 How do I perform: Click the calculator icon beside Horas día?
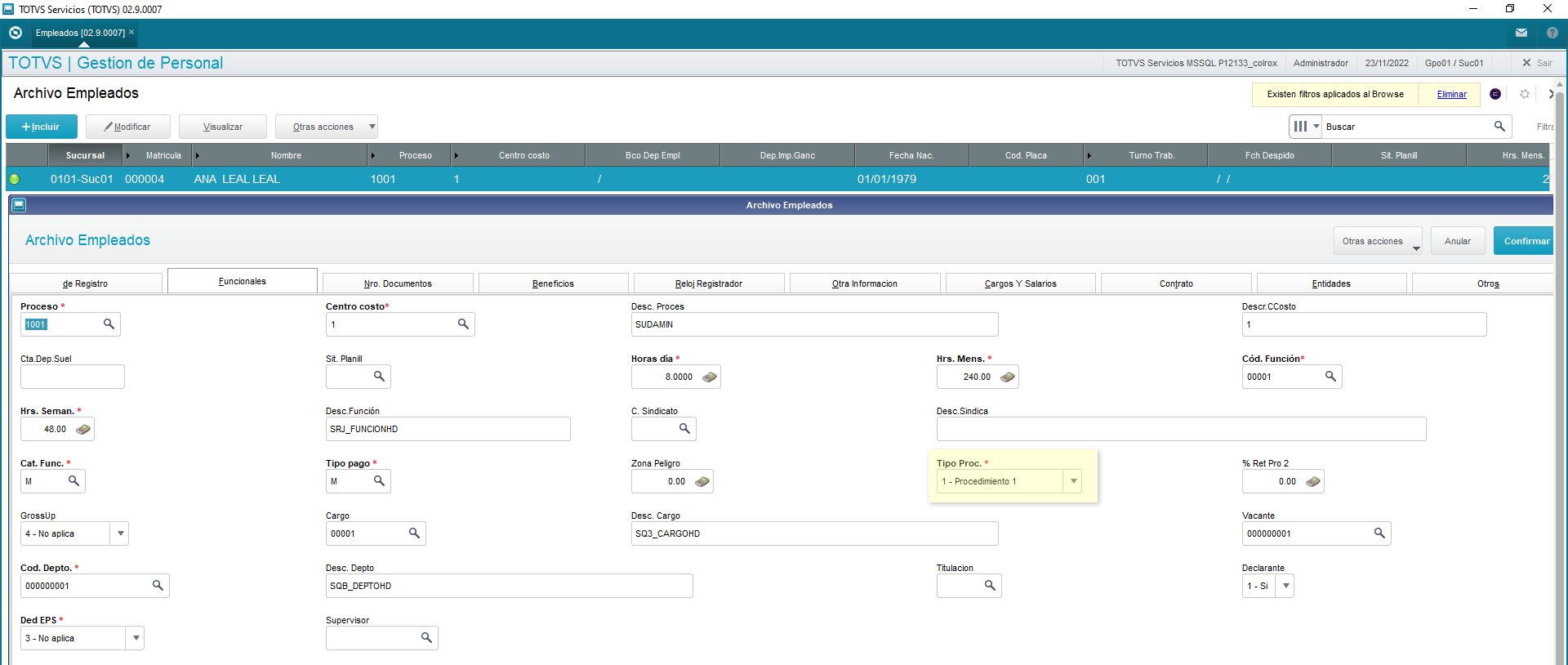[709, 377]
